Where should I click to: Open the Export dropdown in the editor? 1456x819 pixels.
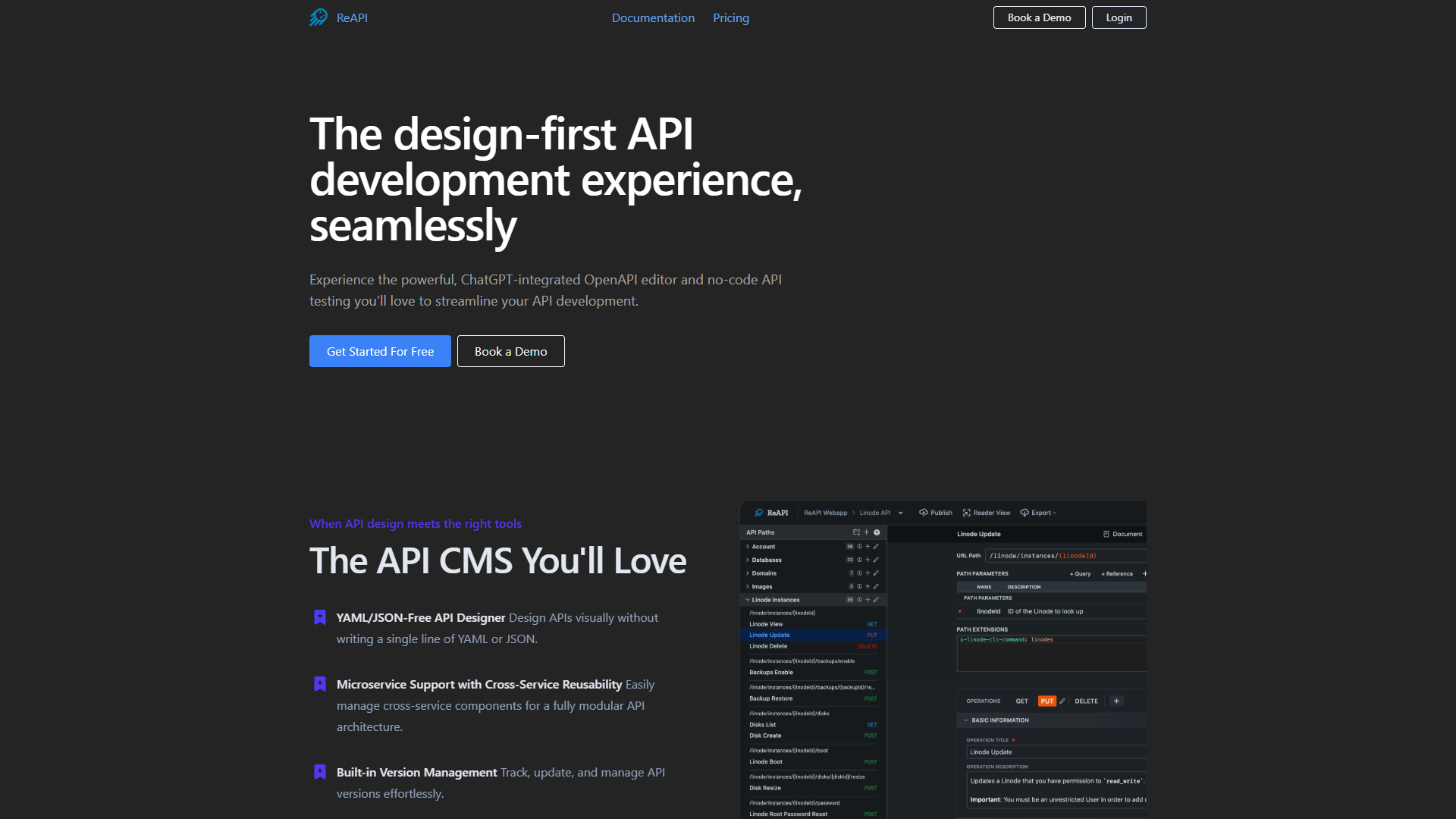coord(1039,513)
